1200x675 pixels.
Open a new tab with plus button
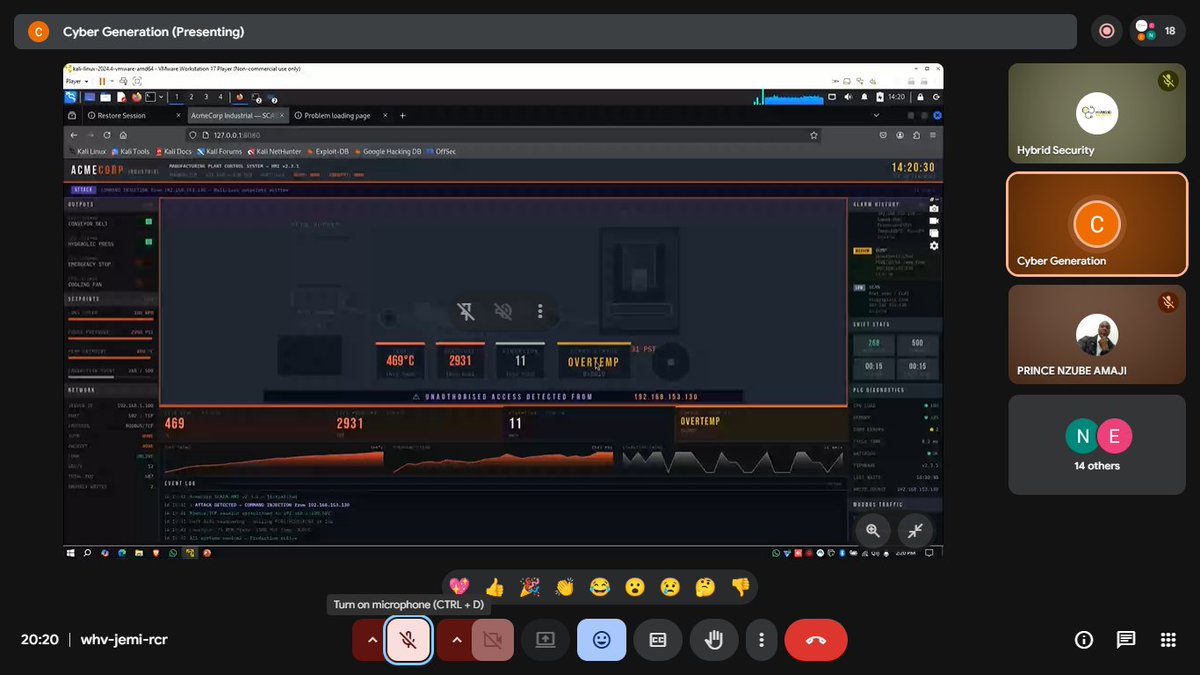tap(403, 115)
